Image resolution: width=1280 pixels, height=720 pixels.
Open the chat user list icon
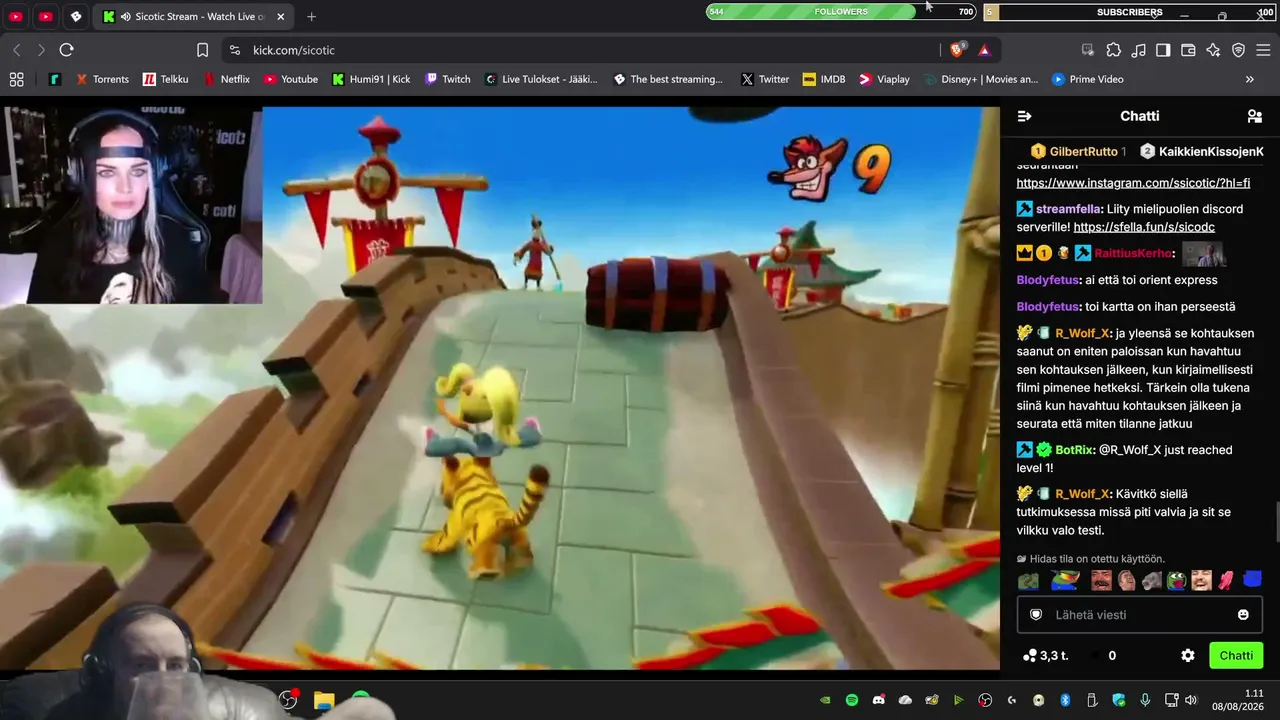[x=1254, y=116]
